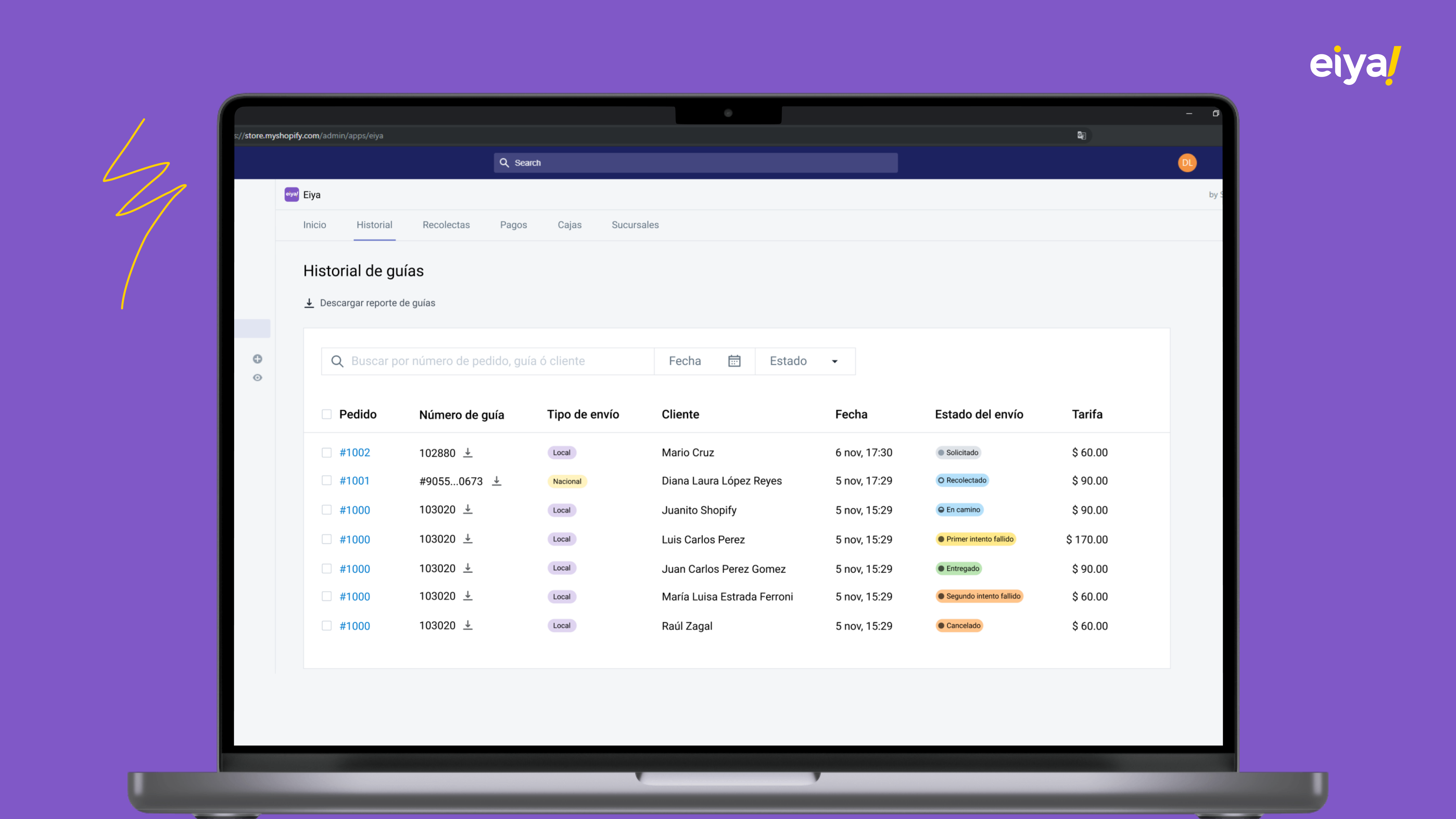Click the Número de guía column header
This screenshot has width=1456, height=819.
(461, 415)
